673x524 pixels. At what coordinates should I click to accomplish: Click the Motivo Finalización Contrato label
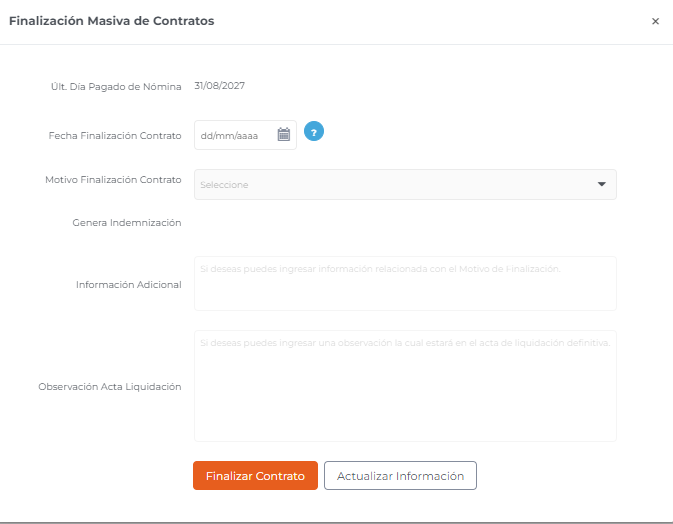113,180
